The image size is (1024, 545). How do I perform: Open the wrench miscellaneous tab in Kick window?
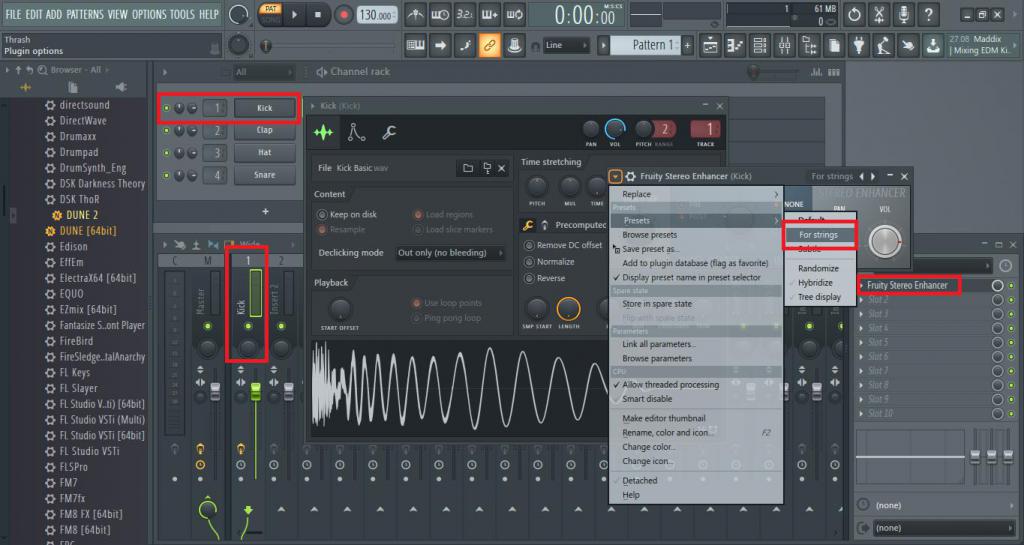pyautogui.click(x=389, y=132)
